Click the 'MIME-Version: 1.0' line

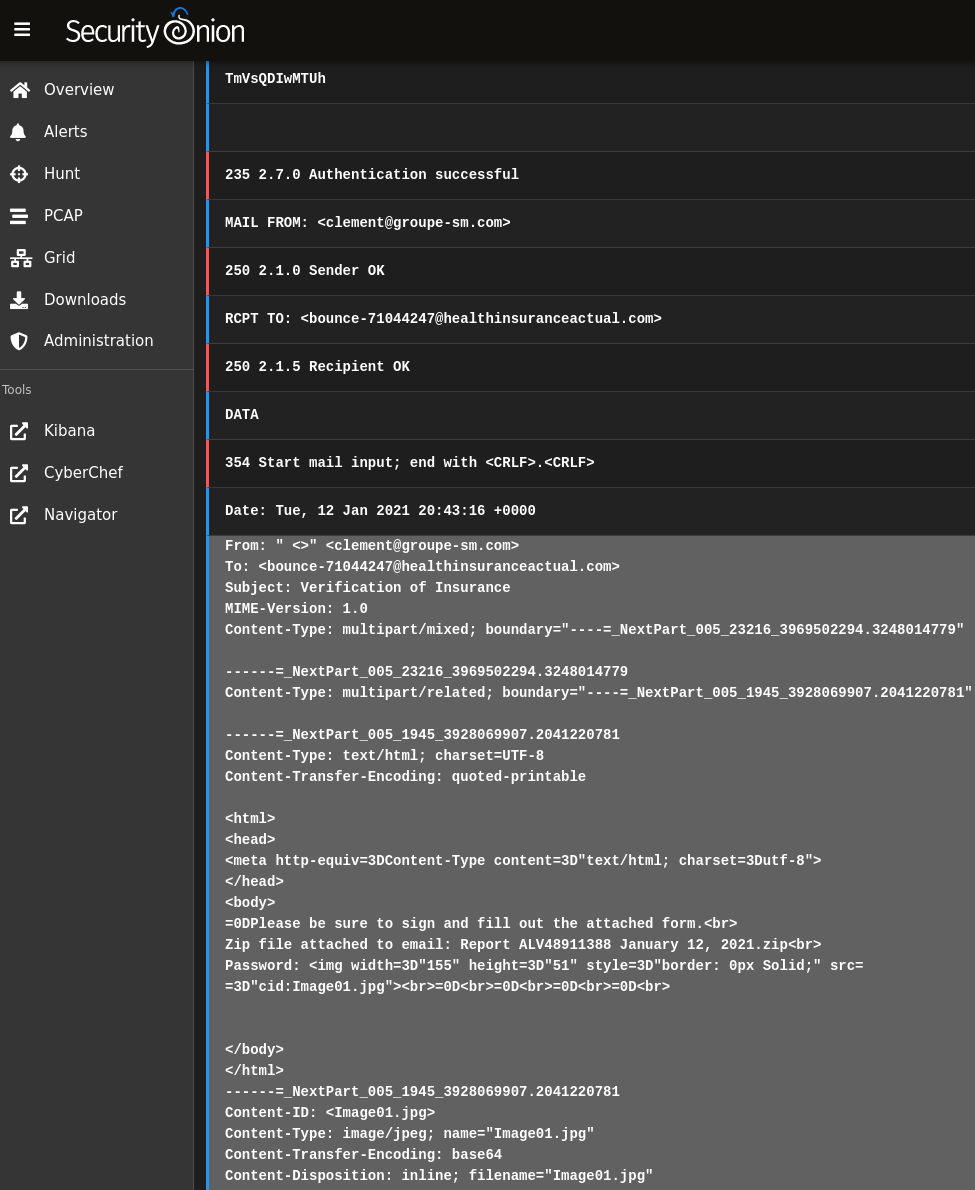(x=296, y=609)
